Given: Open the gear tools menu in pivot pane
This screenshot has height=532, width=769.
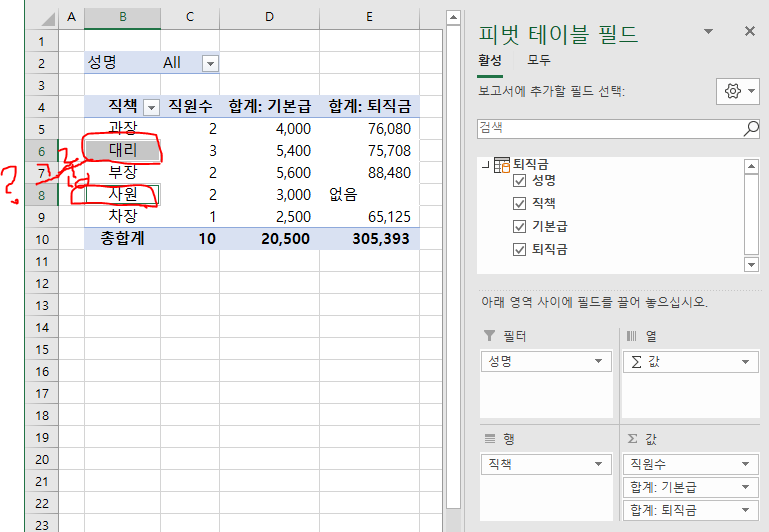Looking at the screenshot, I should pos(739,91).
